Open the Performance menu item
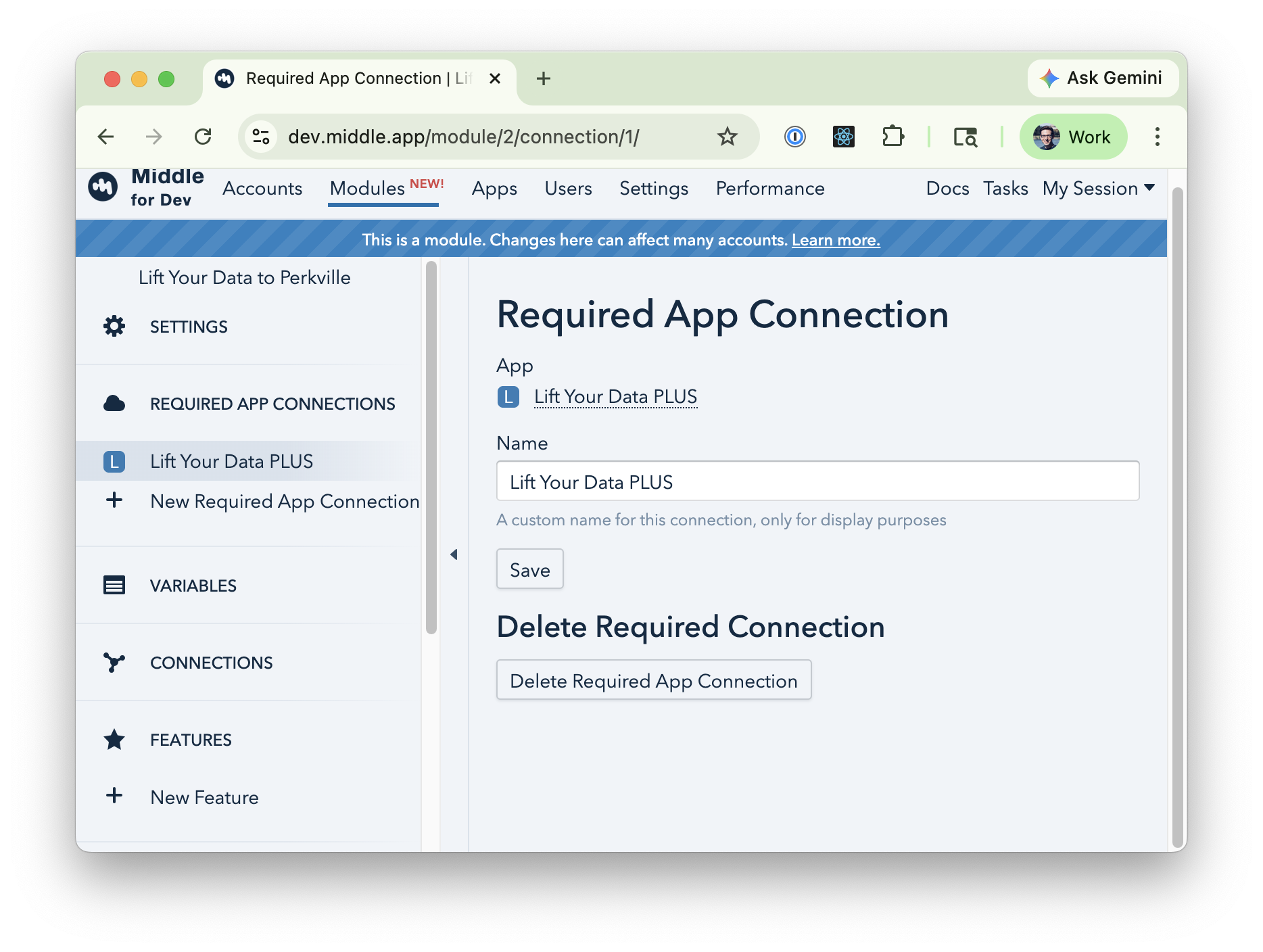The image size is (1263, 952). pos(770,189)
